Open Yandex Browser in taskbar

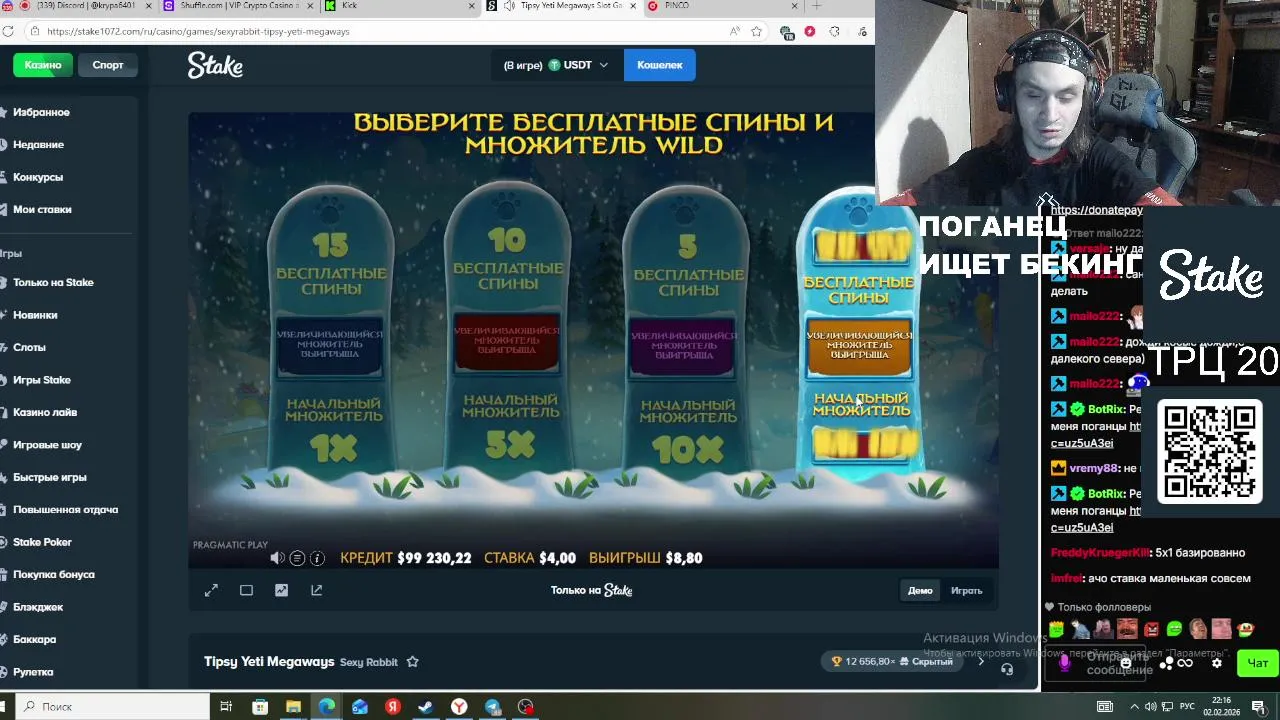[x=459, y=707]
